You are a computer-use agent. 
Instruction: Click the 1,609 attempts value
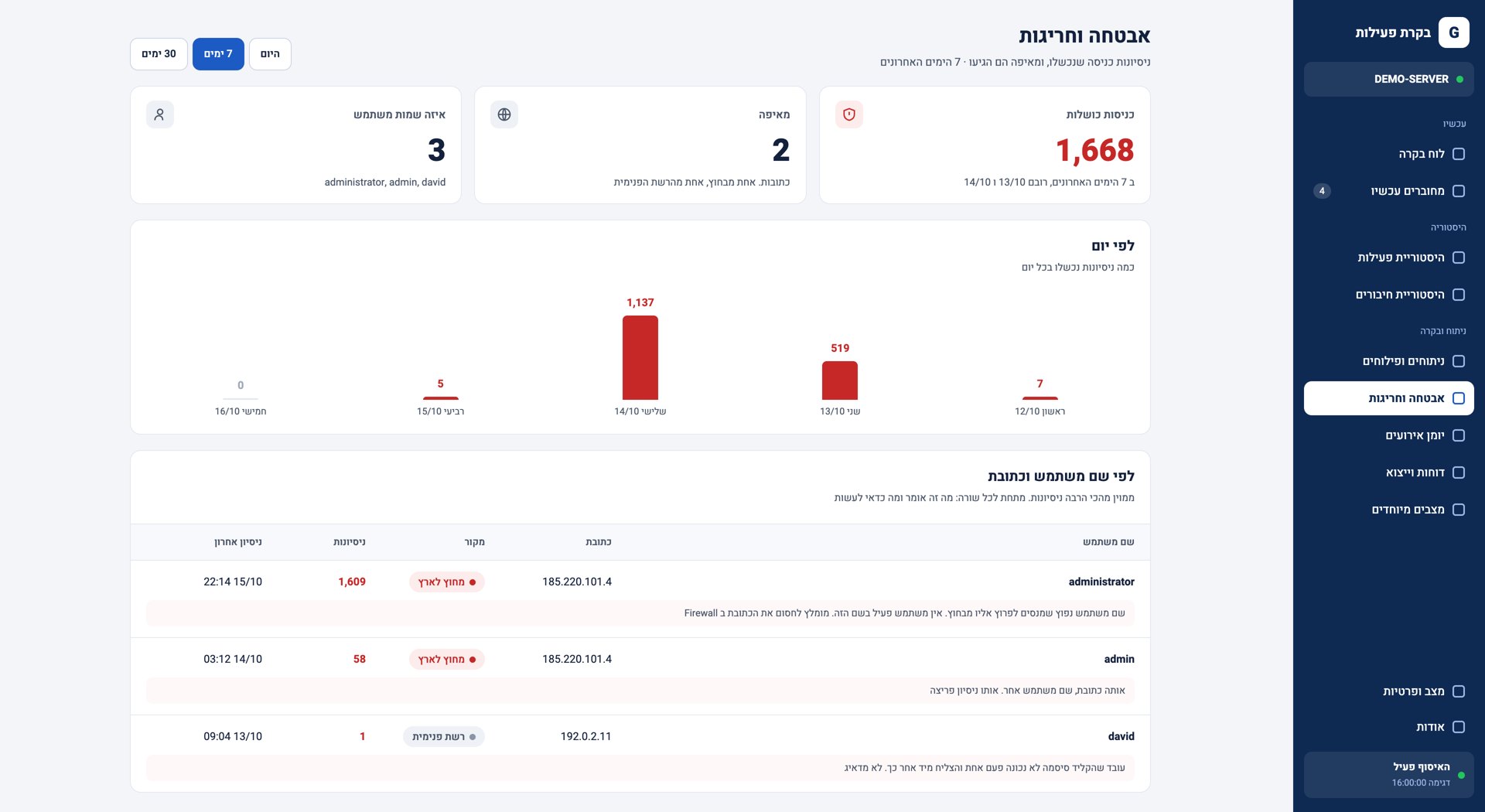pyautogui.click(x=352, y=582)
